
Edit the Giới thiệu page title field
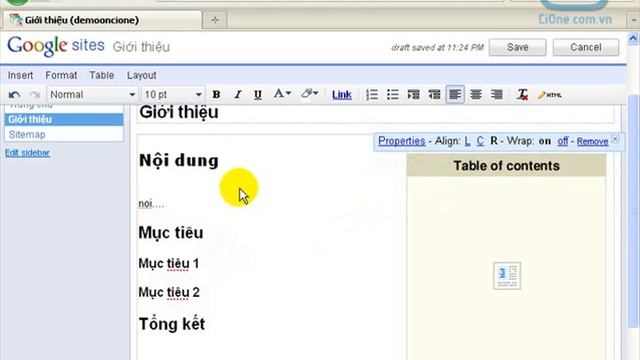pyautogui.click(x=376, y=113)
